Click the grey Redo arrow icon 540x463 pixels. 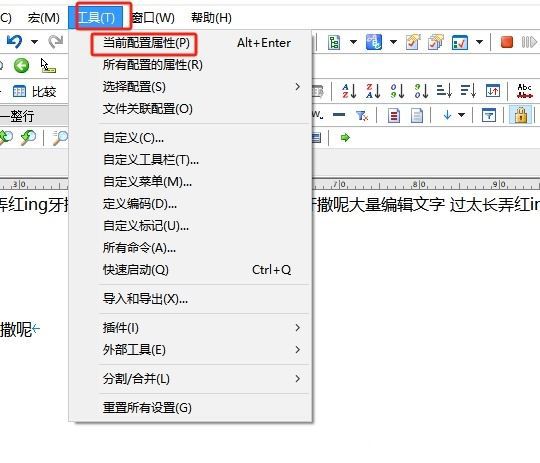[x=55, y=42]
